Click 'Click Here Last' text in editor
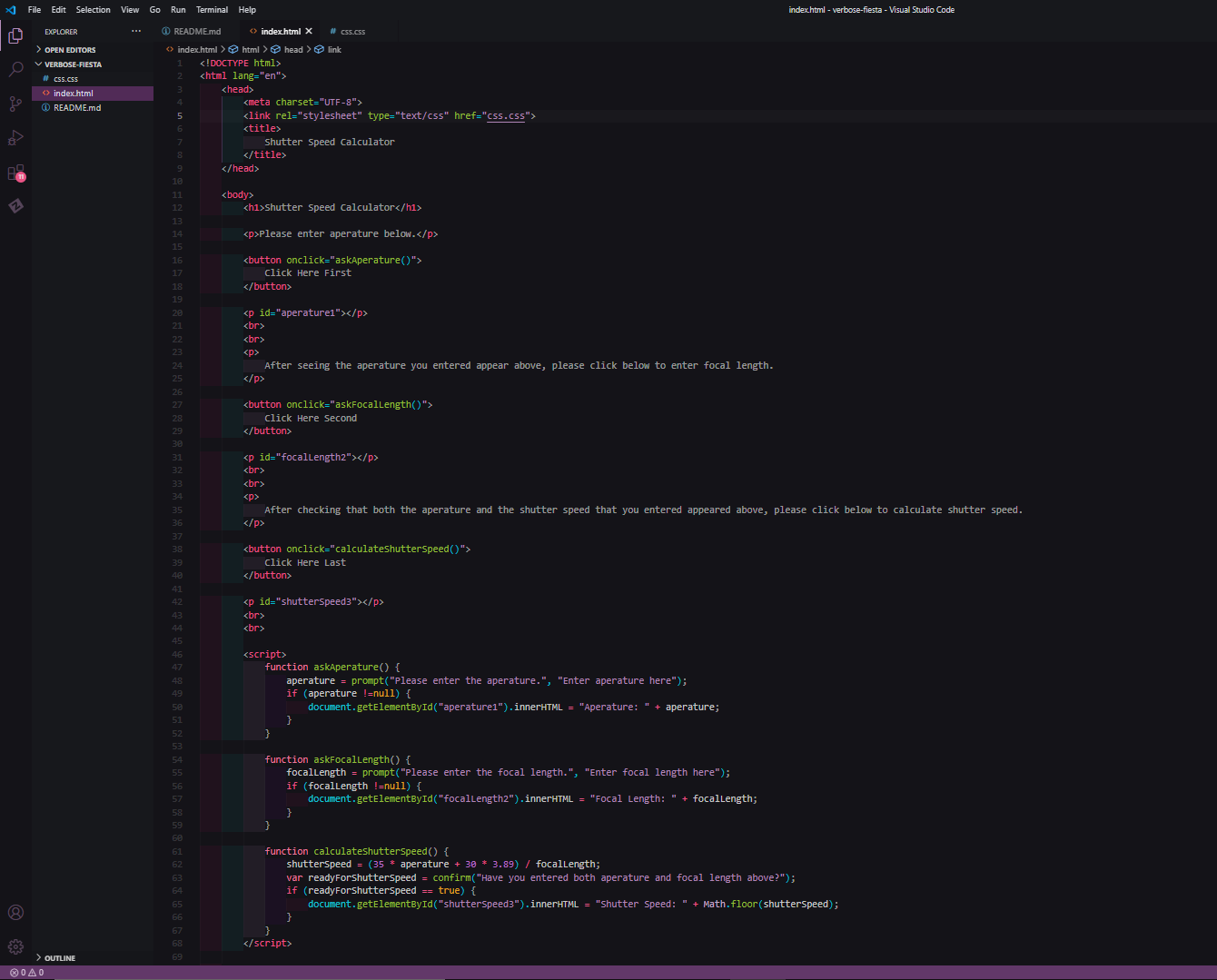 [305, 563]
